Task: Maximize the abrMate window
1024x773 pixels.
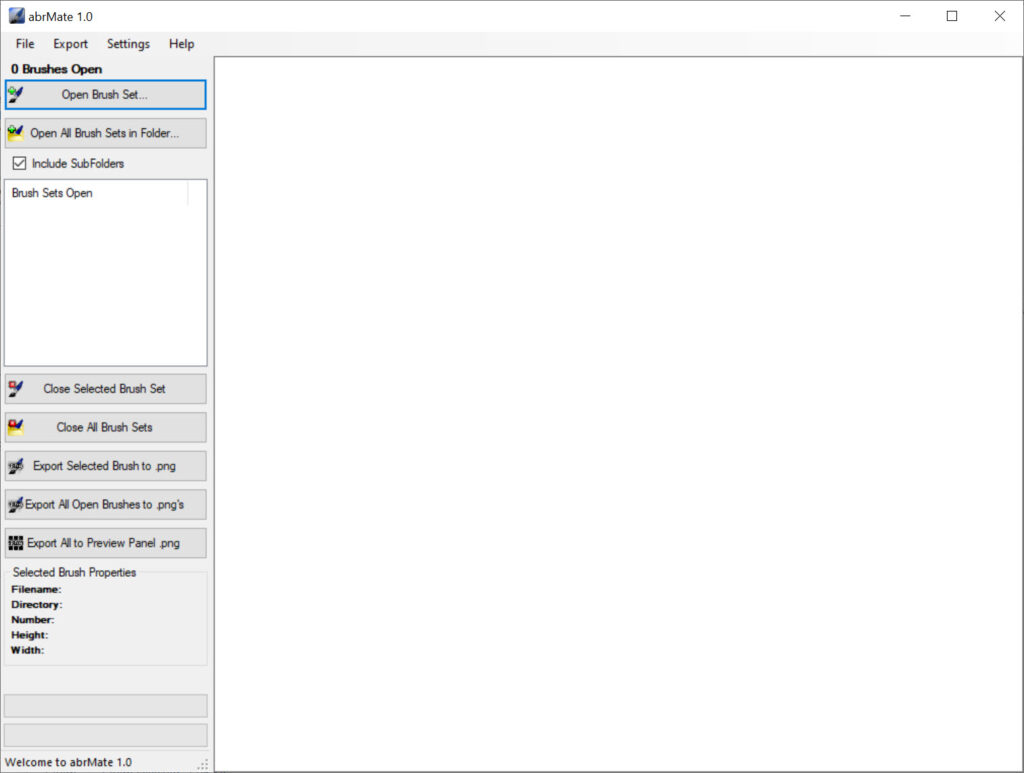Action: coord(952,16)
